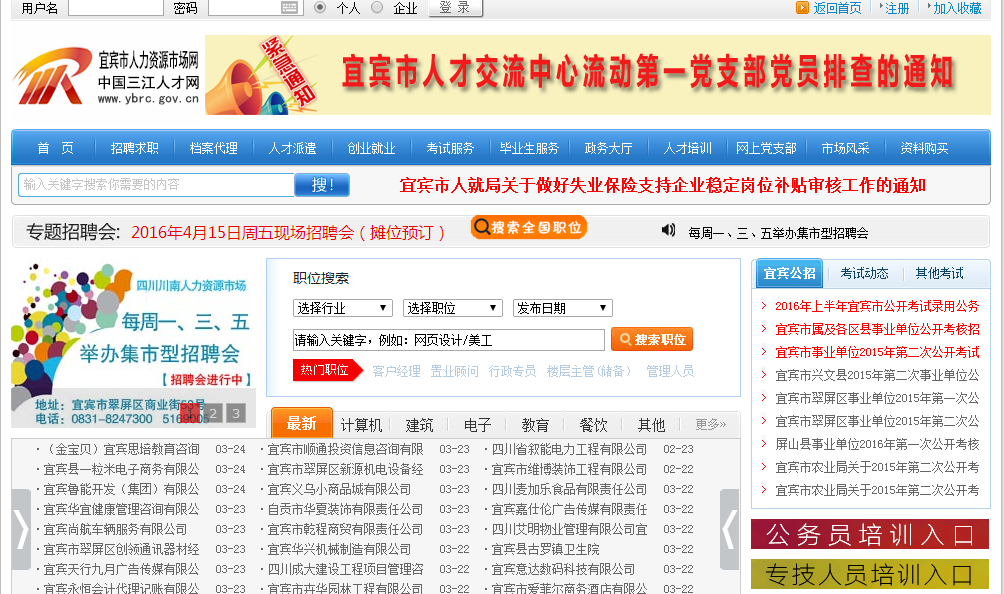1004x594 pixels.
Task: Select the 其他 job tab
Action: [651, 425]
